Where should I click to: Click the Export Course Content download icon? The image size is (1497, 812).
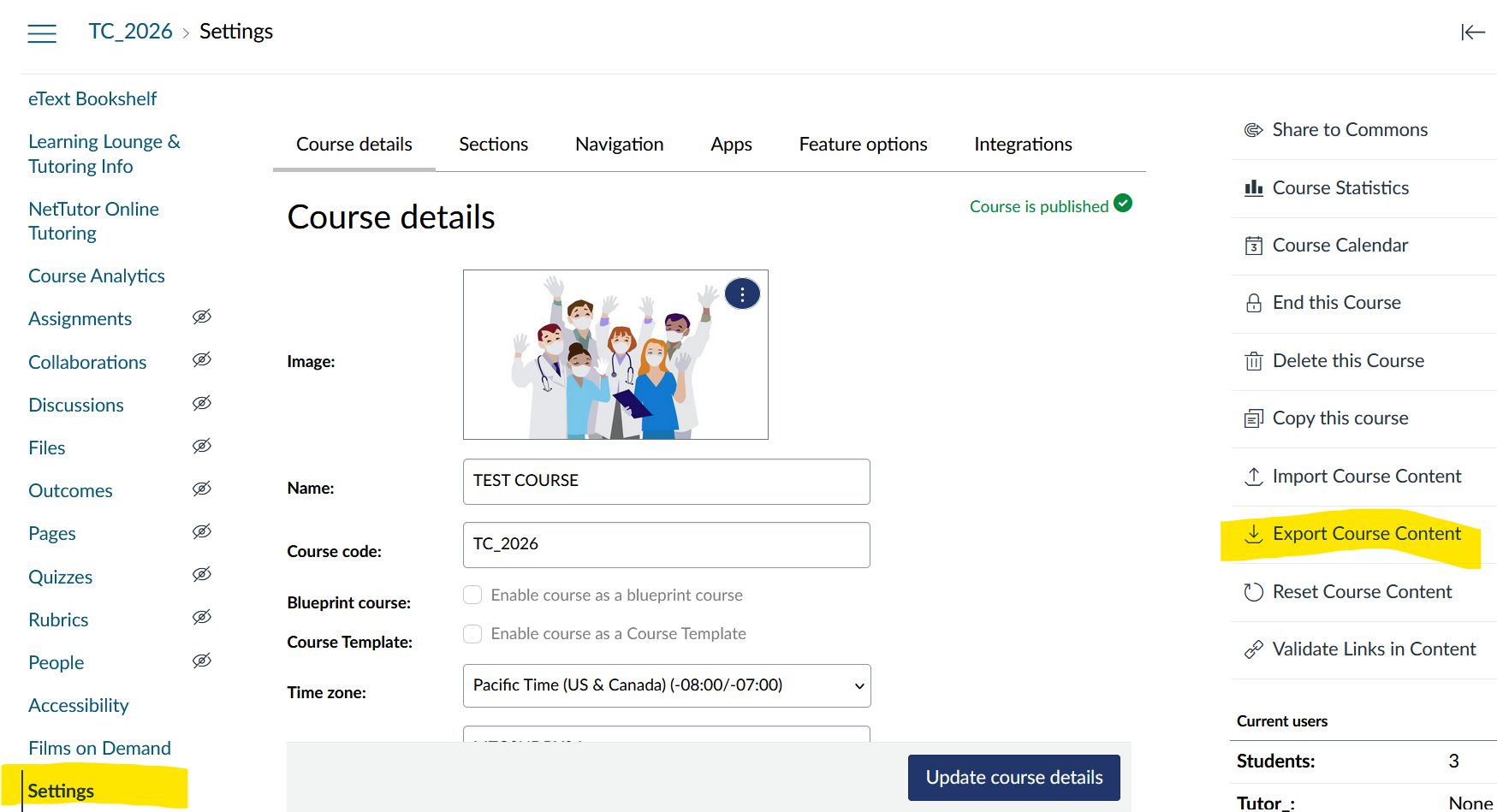pos(1253,534)
